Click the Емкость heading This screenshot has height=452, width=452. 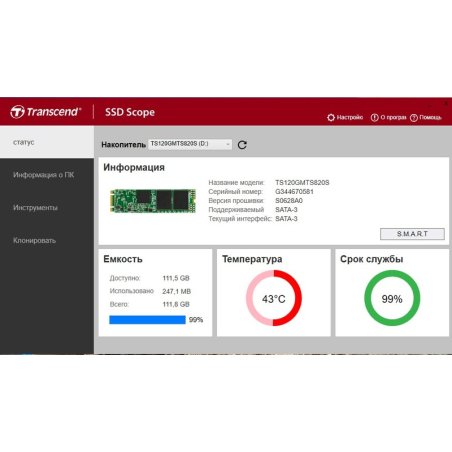pyautogui.click(x=123, y=259)
